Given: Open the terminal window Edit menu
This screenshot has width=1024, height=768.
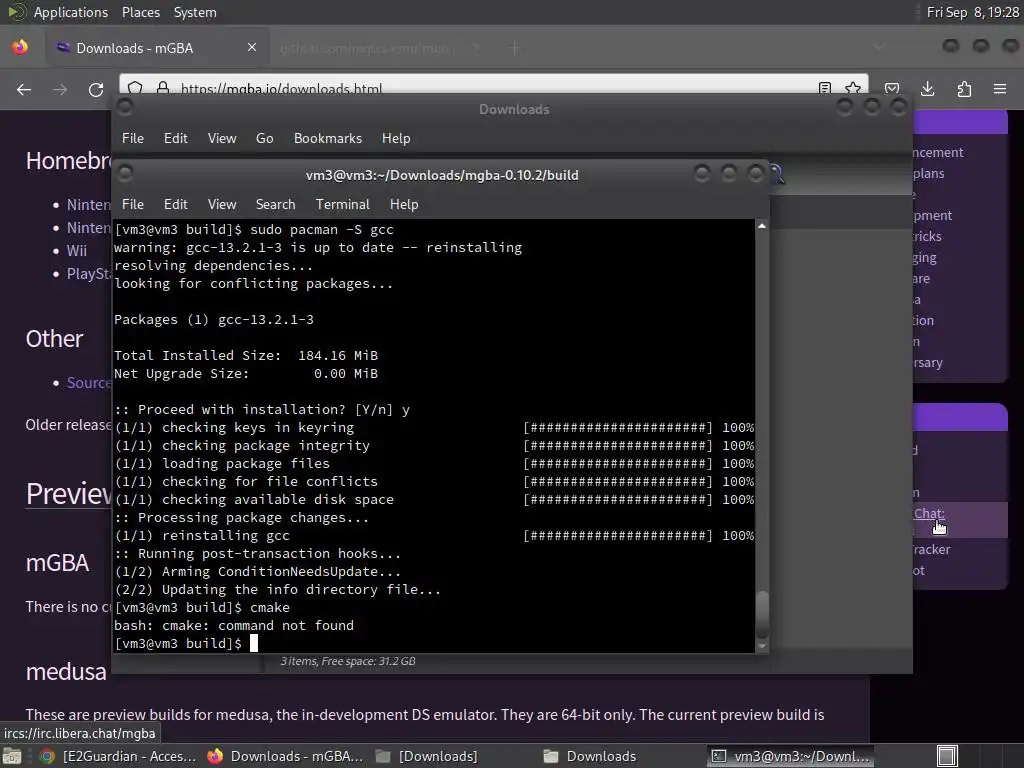Looking at the screenshot, I should pos(176,204).
